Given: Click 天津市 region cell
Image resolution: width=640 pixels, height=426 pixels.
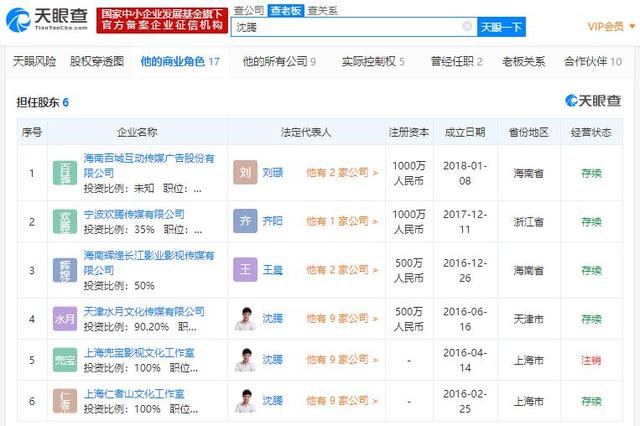Looking at the screenshot, I should click(x=529, y=319).
